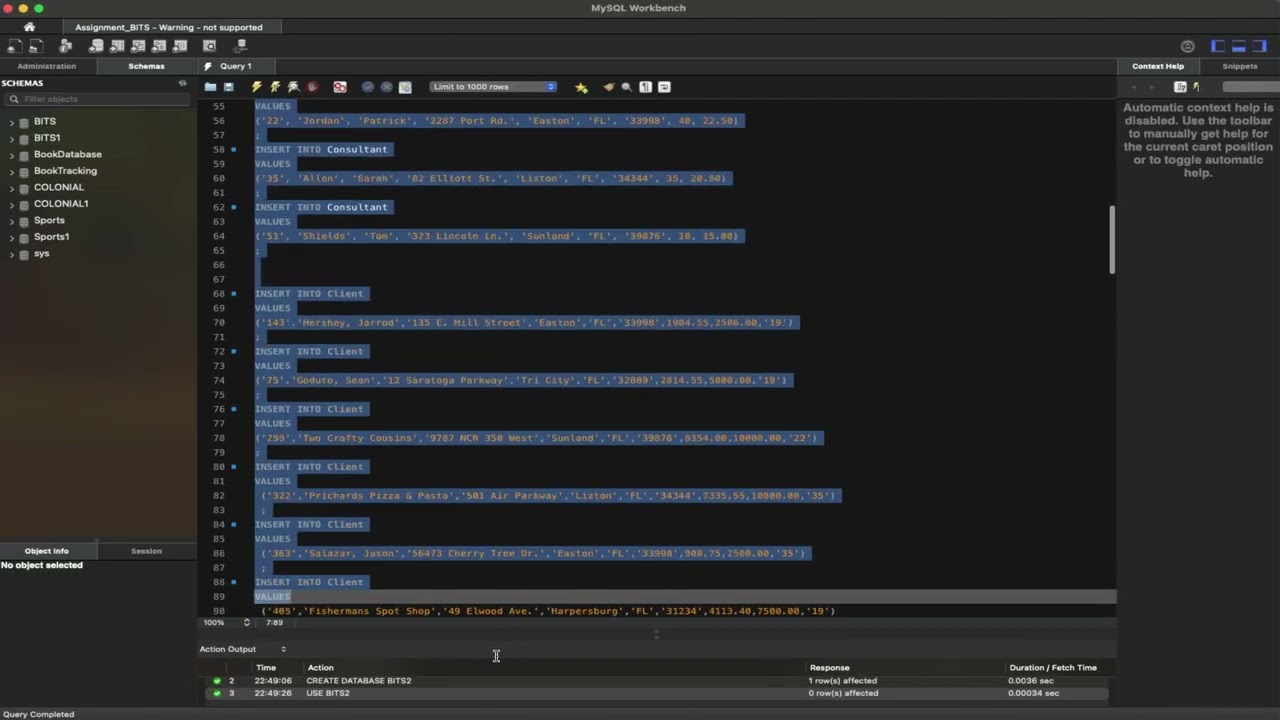The height and width of the screenshot is (720, 1280).
Task: Toggle auto-commit mode
Action: pyautogui.click(x=405, y=87)
